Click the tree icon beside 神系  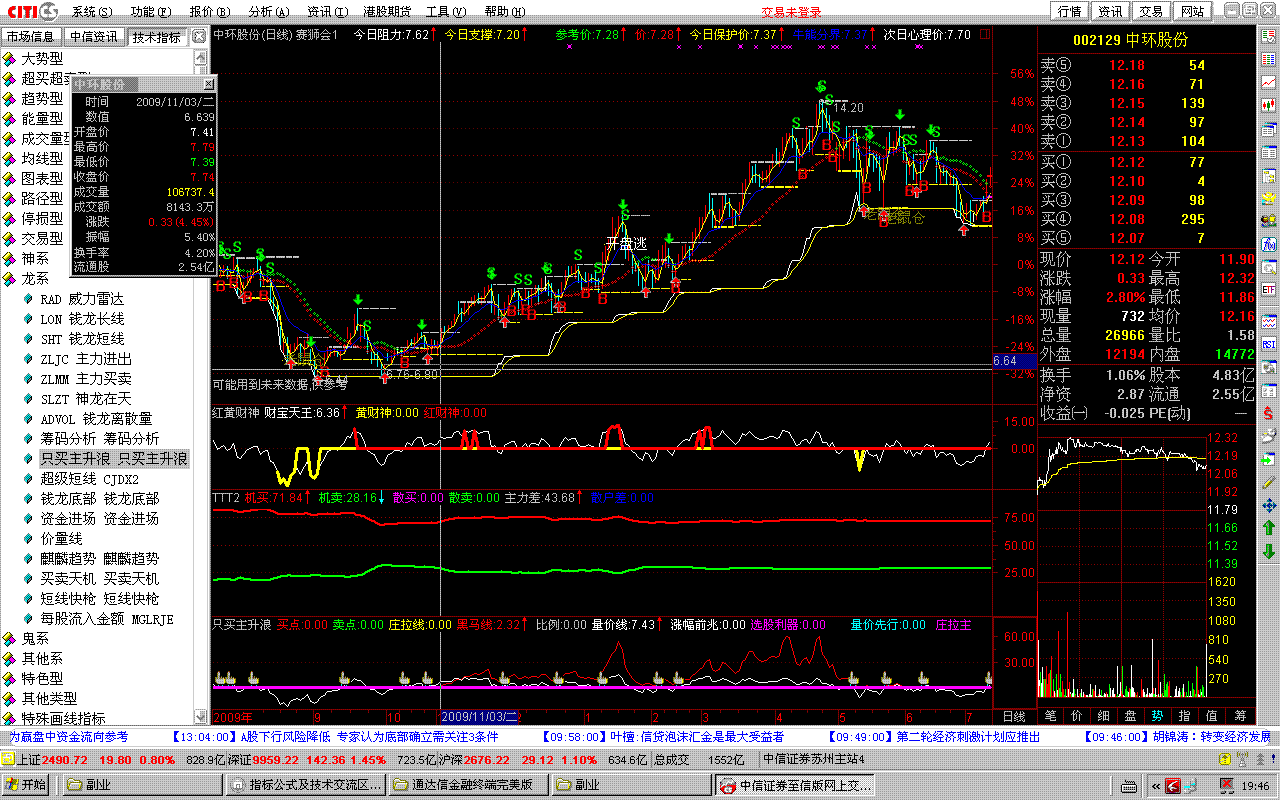[10, 259]
